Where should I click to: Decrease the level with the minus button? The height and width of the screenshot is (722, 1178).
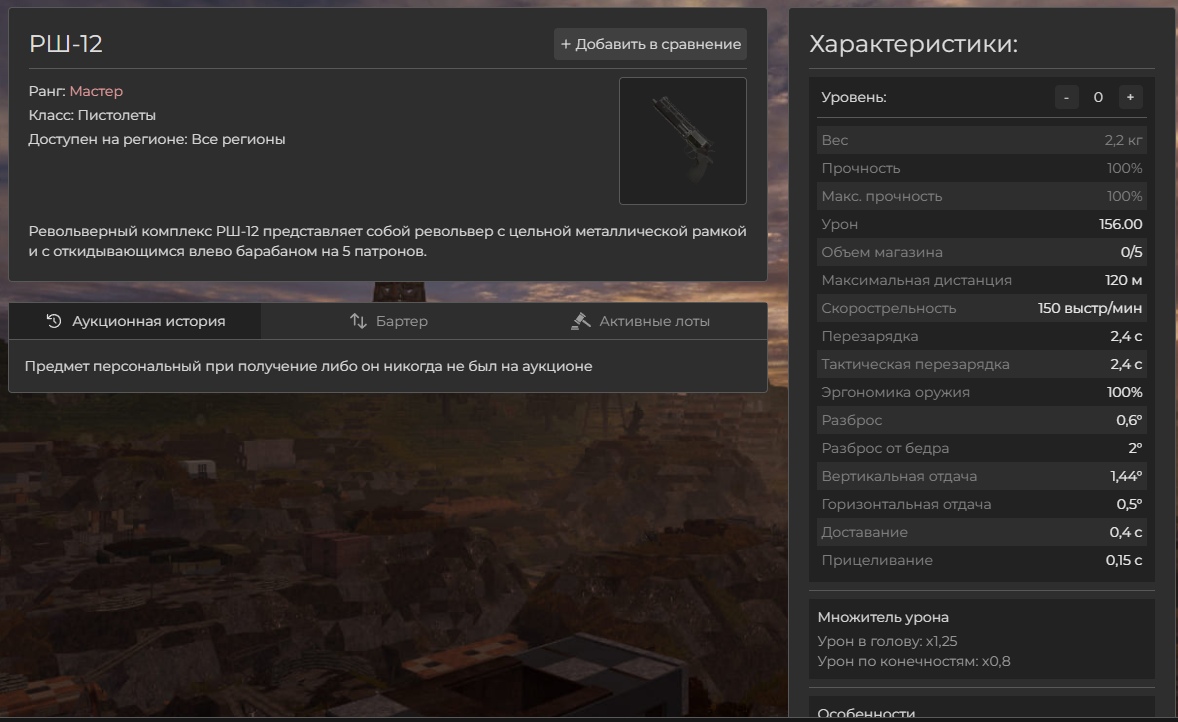(1066, 97)
